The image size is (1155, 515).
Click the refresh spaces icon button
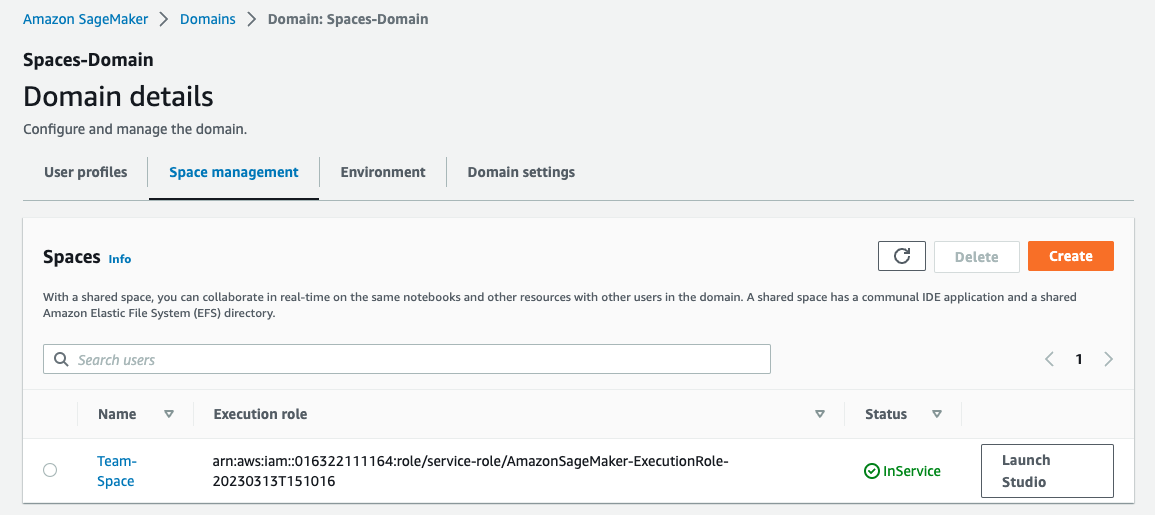[x=902, y=256]
